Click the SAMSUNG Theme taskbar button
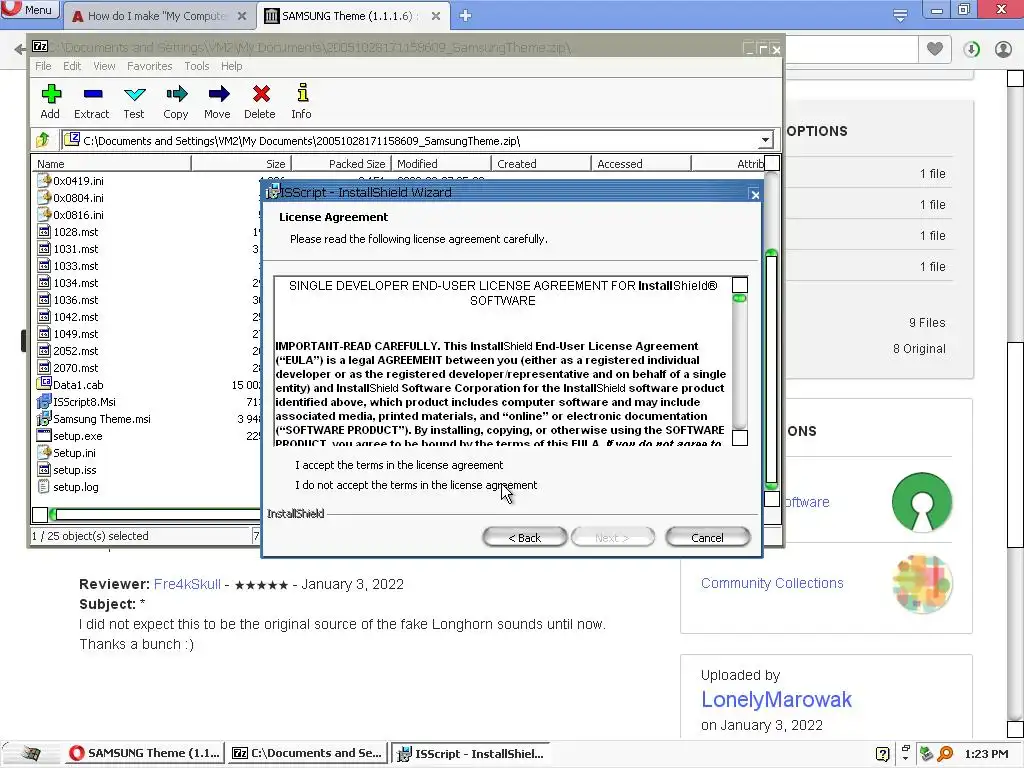 [x=145, y=753]
